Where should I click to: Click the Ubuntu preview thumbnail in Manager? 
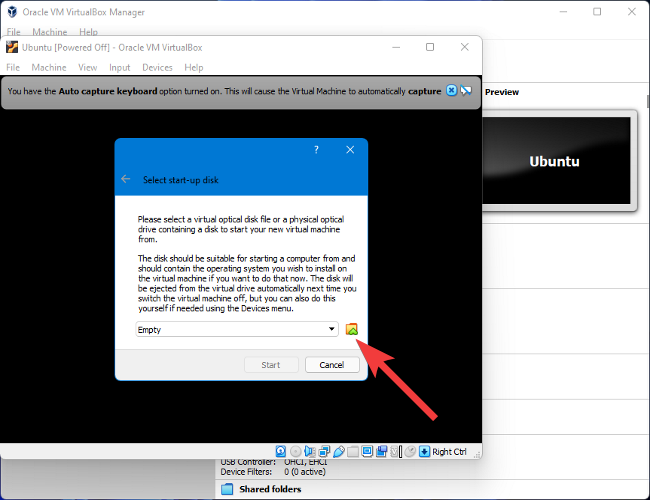pyautogui.click(x=556, y=160)
